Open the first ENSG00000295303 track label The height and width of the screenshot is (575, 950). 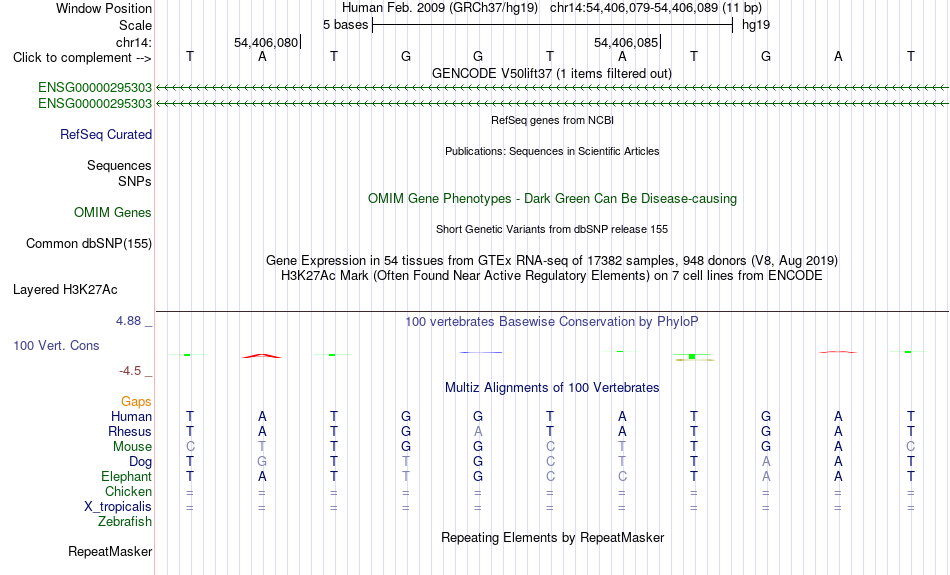pos(95,87)
